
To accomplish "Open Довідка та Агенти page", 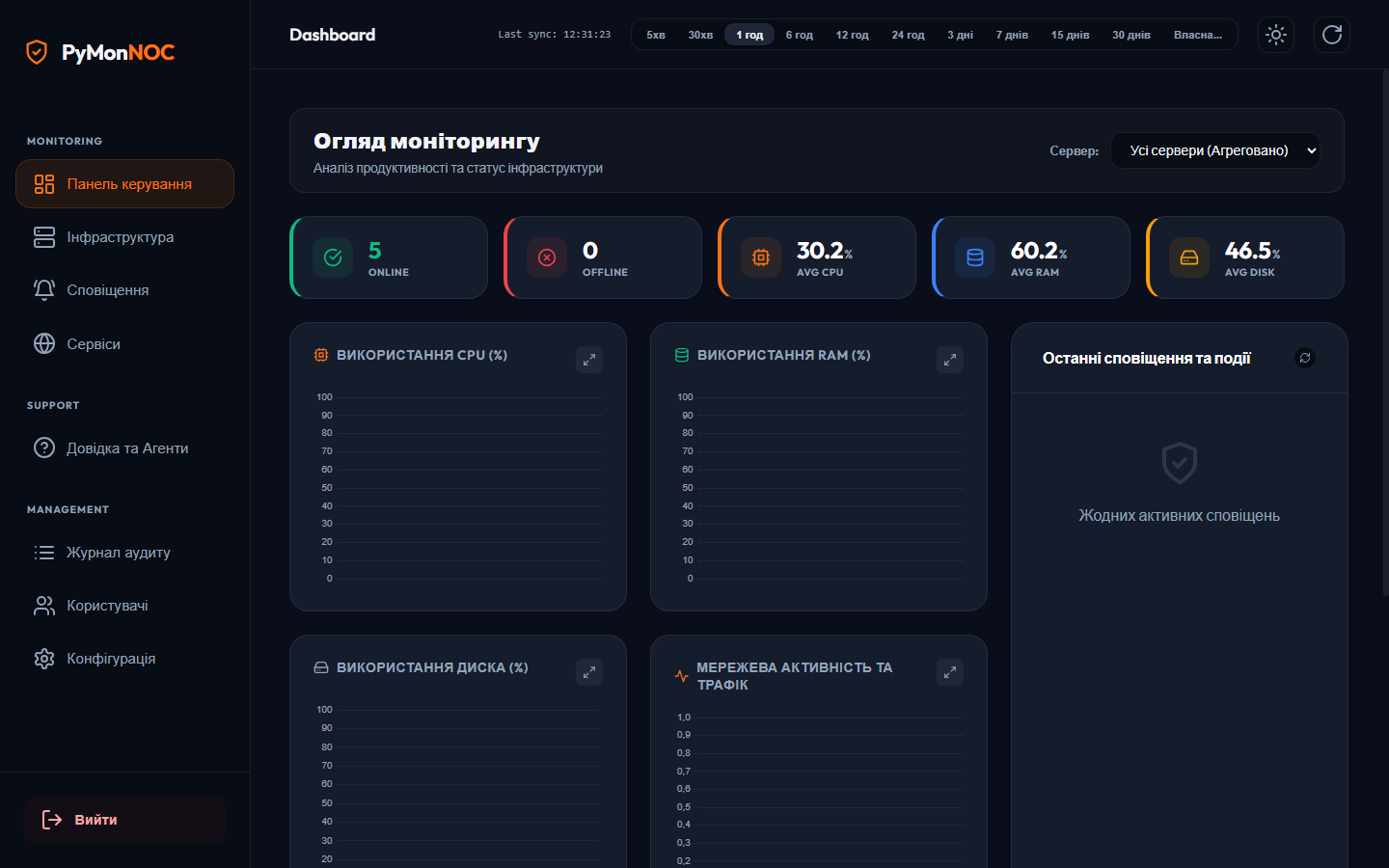I will click(124, 448).
